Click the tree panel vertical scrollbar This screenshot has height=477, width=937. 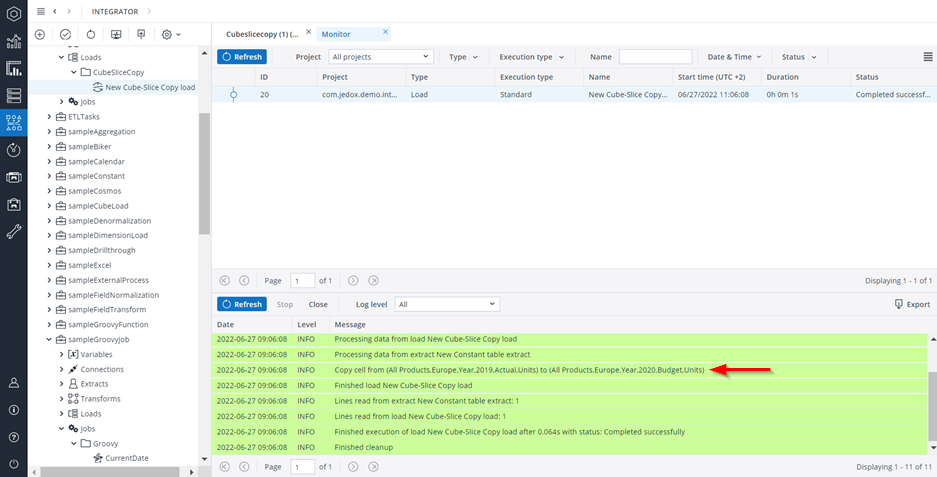click(204, 173)
